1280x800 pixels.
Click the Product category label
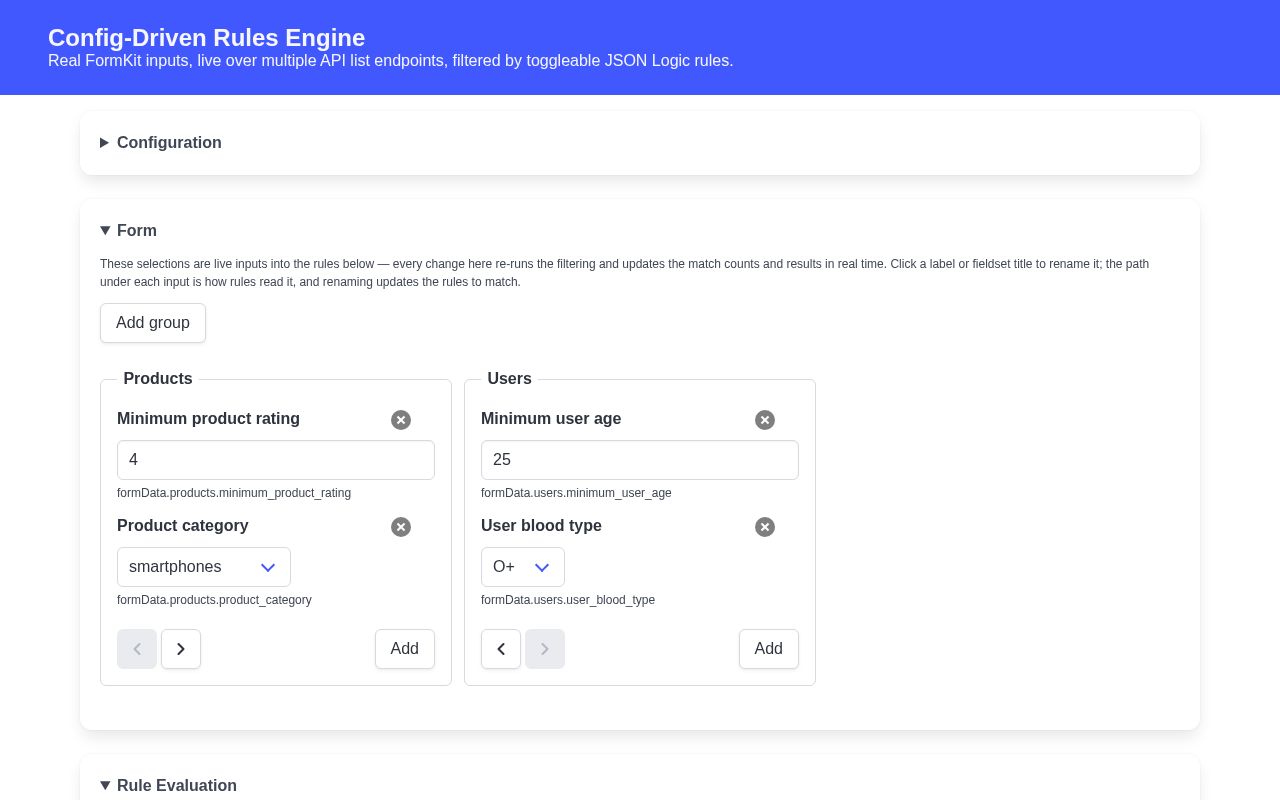[x=183, y=526]
